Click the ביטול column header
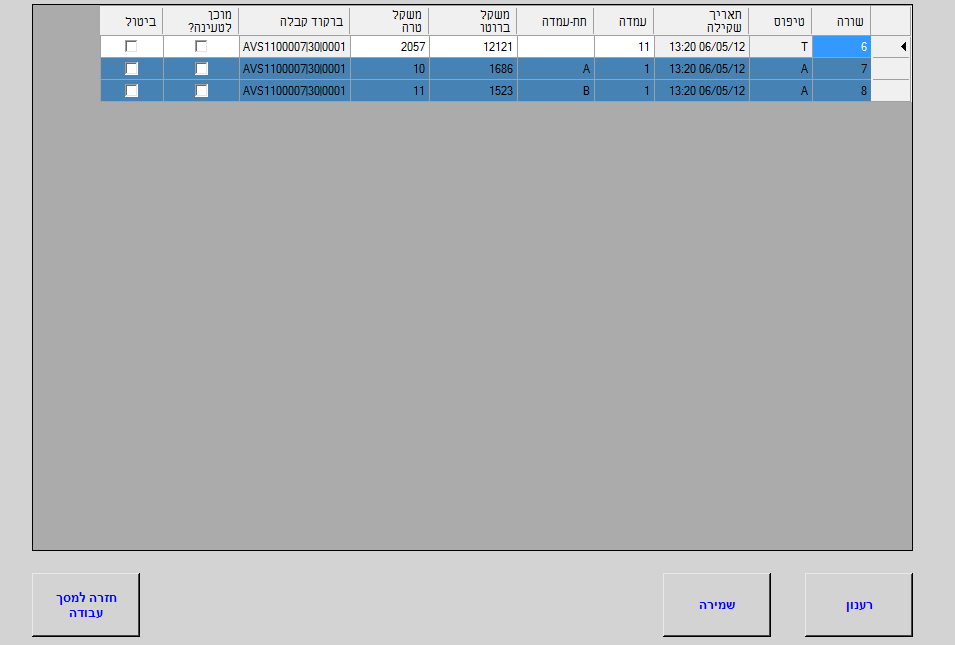This screenshot has width=955, height=645. coord(132,21)
